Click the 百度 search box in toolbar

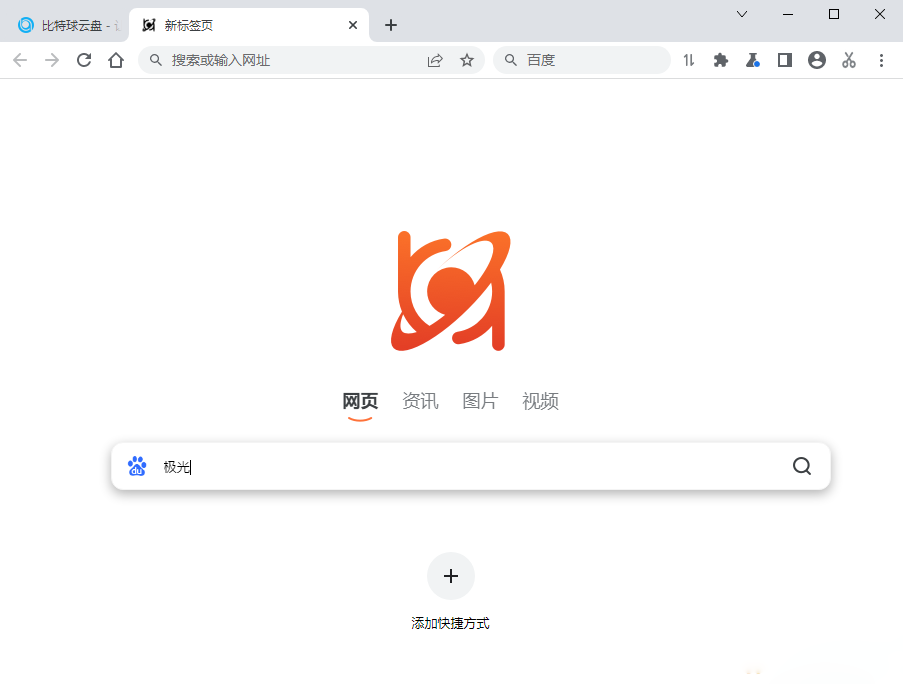coord(582,60)
